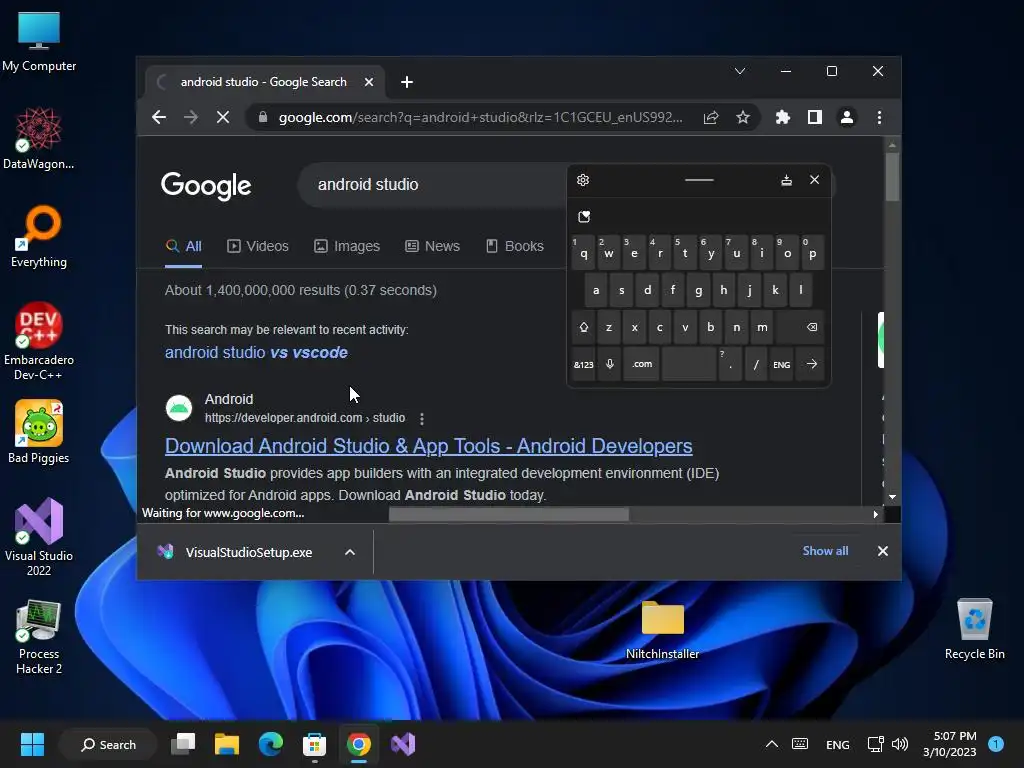Open result options three-dot menu
1024x768 pixels.
click(x=422, y=419)
